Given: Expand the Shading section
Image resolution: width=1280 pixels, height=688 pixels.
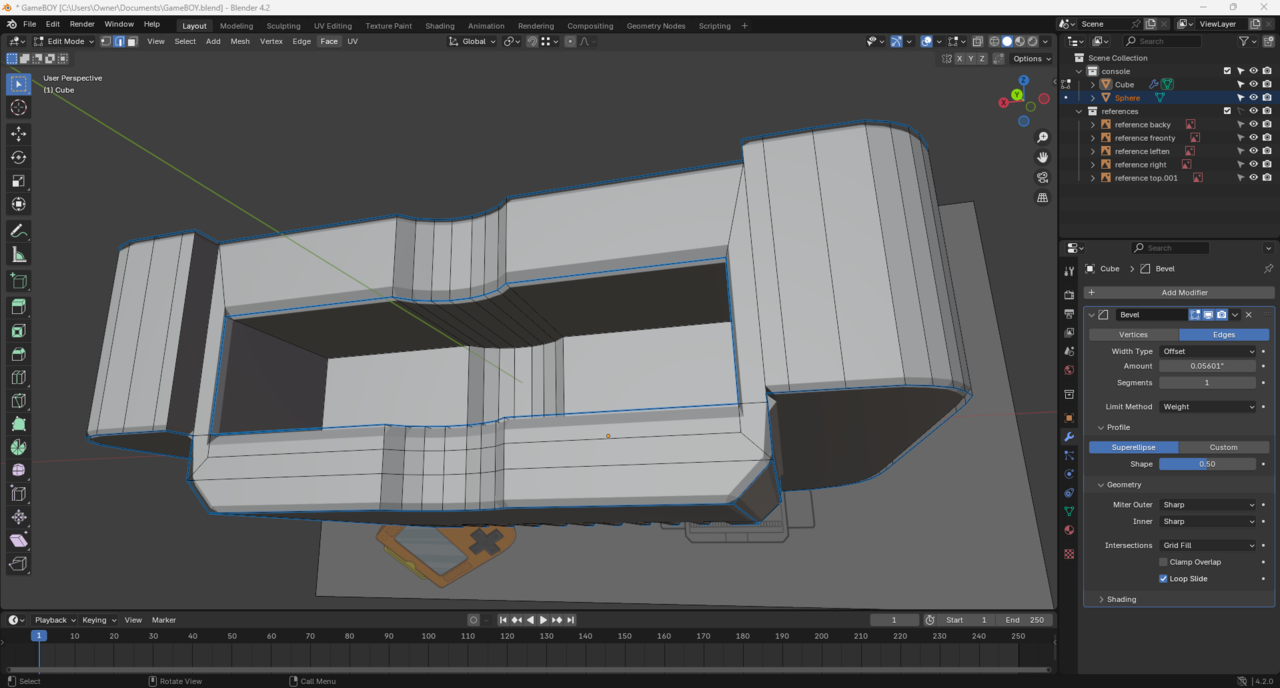Looking at the screenshot, I should pyautogui.click(x=1121, y=599).
